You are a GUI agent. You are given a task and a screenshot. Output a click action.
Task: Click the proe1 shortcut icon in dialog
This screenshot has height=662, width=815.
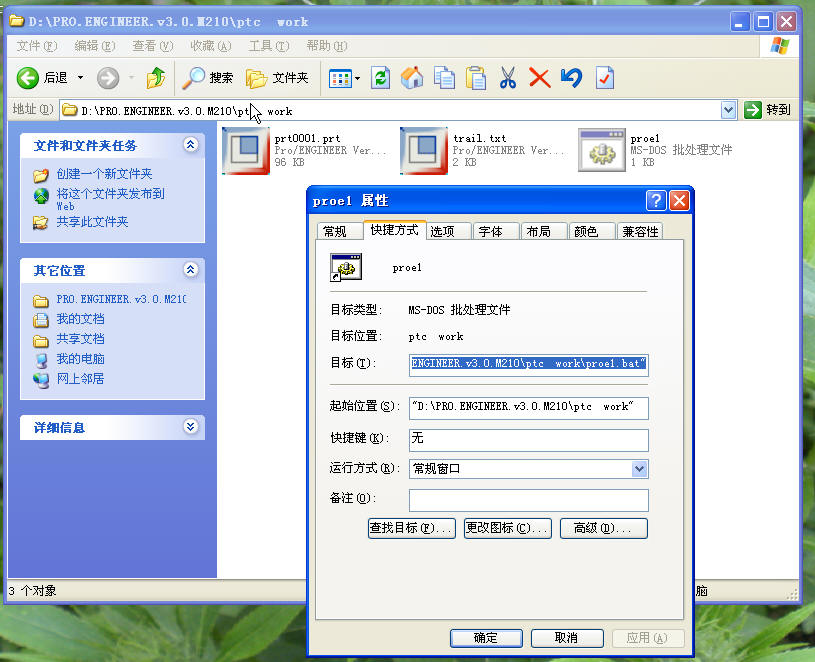click(x=346, y=267)
